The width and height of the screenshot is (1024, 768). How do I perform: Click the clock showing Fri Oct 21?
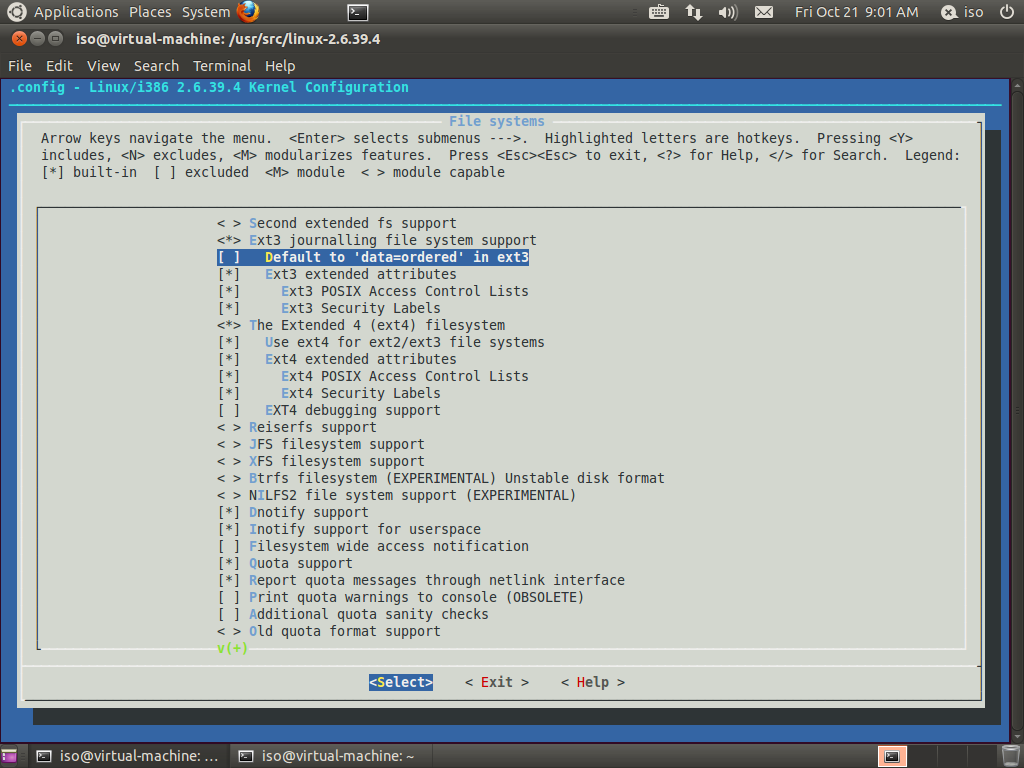[856, 12]
